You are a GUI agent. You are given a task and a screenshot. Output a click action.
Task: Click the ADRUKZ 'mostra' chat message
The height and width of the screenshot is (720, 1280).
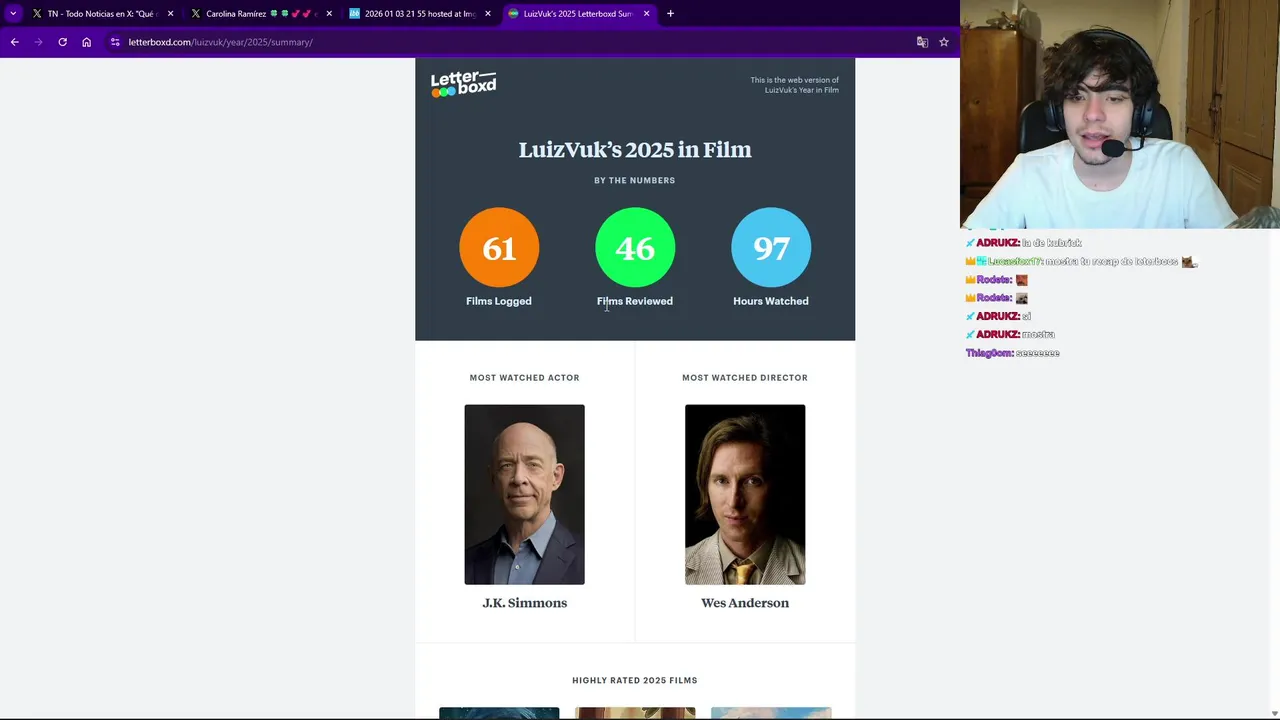tap(1010, 335)
